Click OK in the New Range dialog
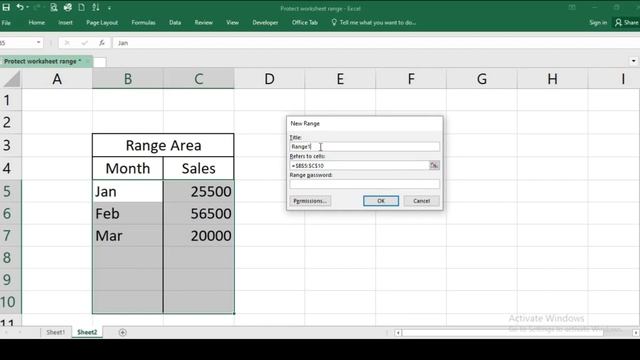 (x=381, y=201)
